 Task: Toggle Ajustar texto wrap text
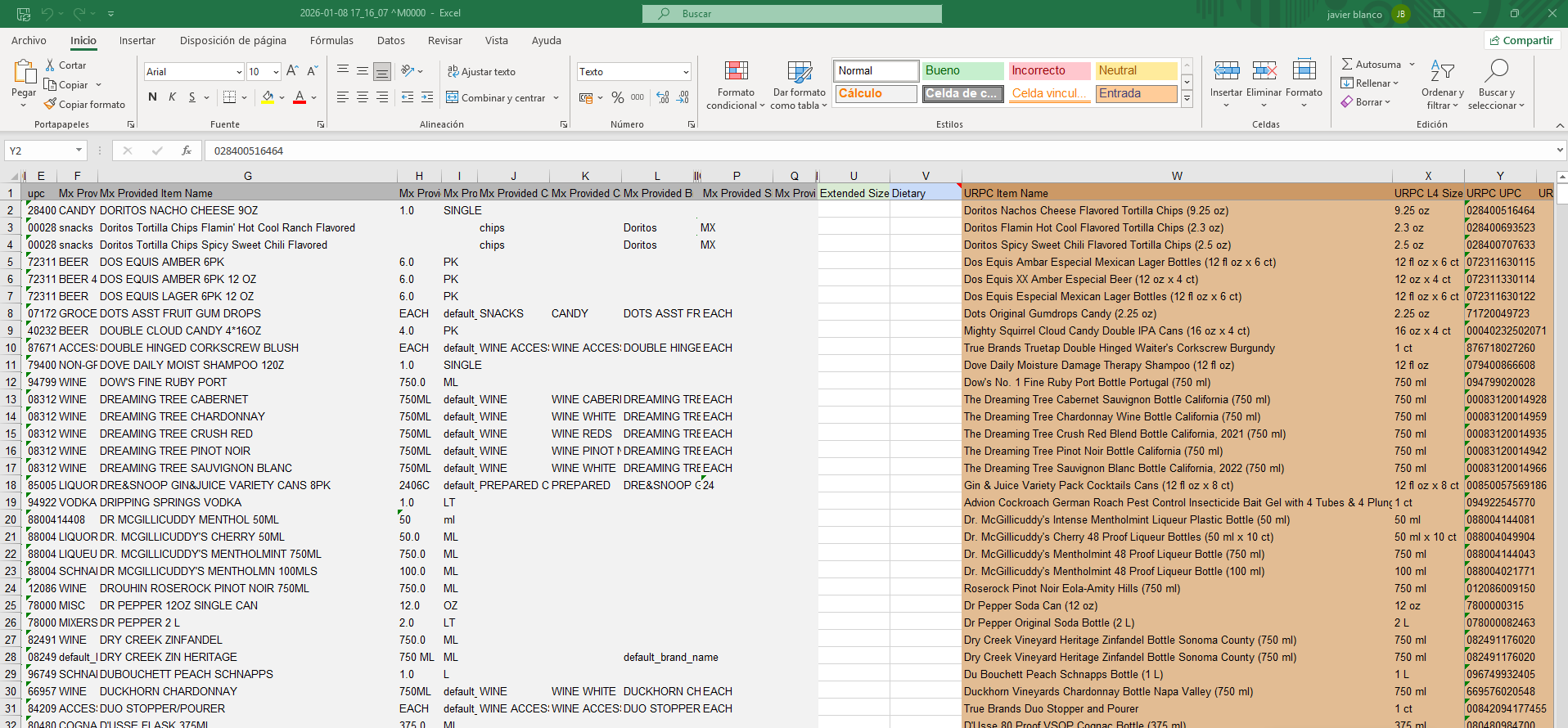click(x=481, y=71)
